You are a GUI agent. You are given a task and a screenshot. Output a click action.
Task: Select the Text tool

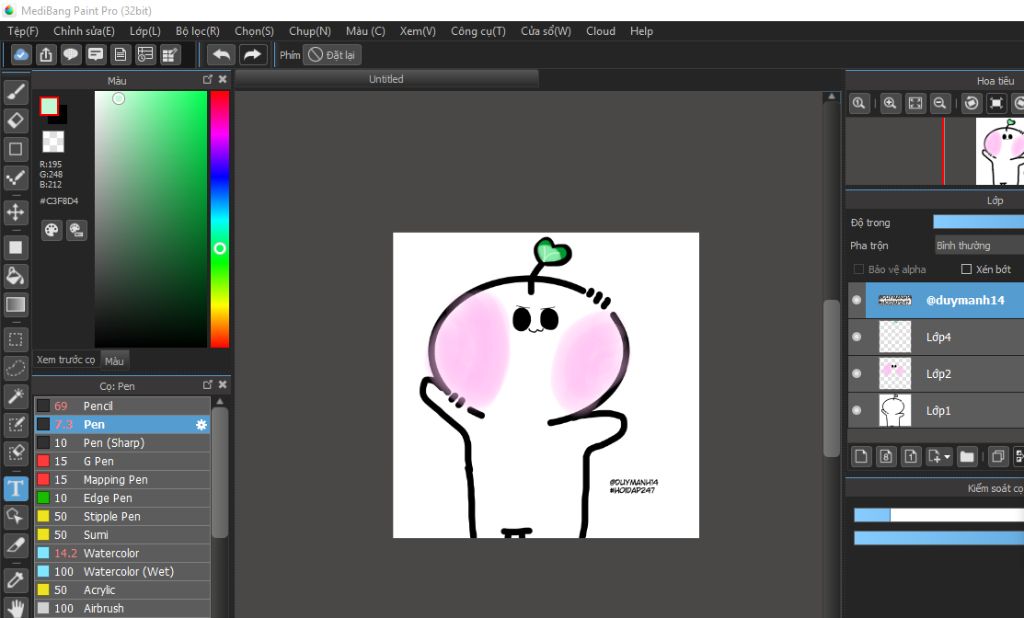pos(16,488)
